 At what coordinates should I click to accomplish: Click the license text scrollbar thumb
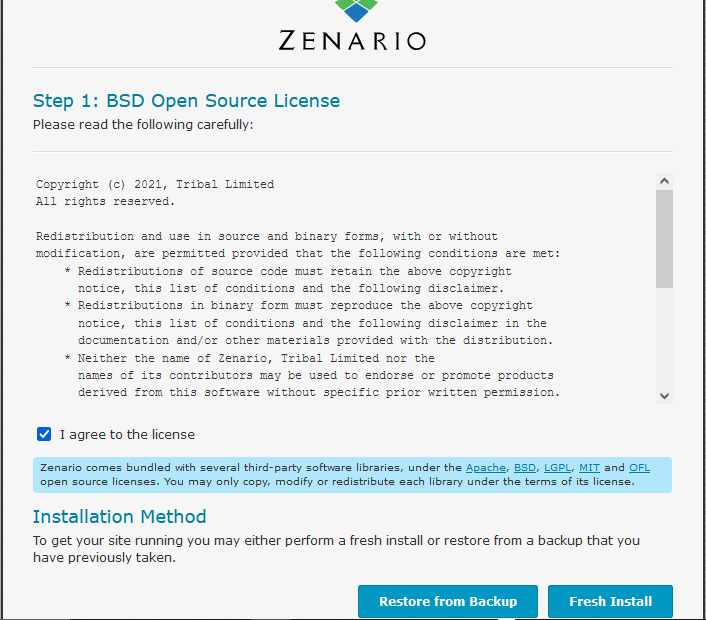664,238
